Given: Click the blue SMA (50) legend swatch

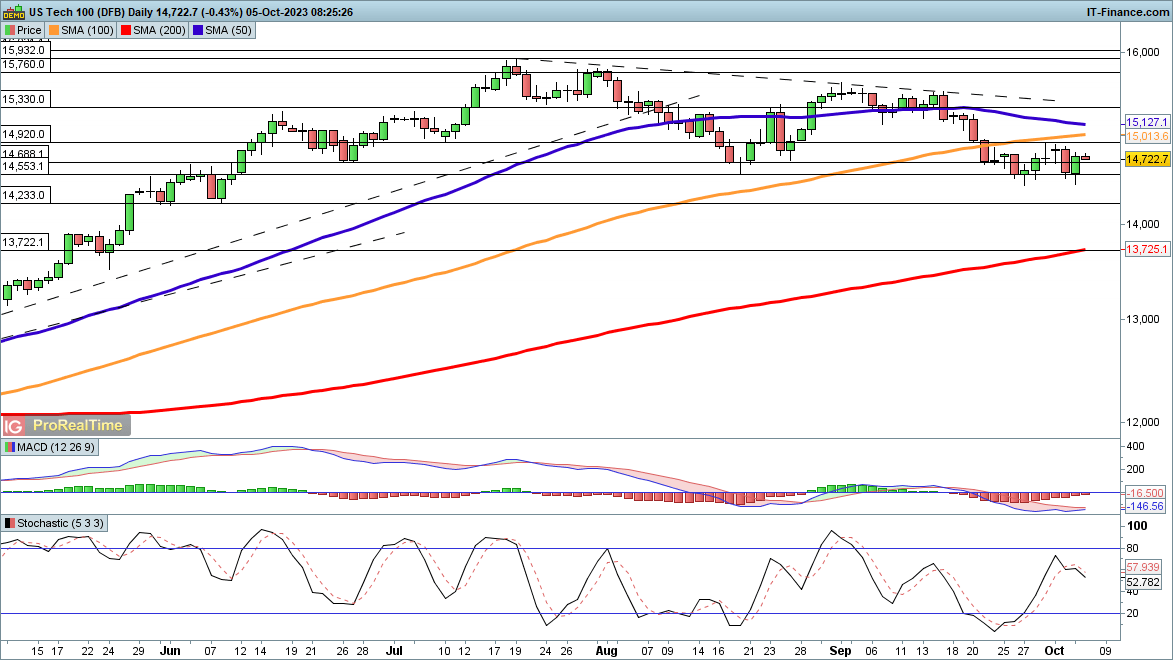Looking at the screenshot, I should point(197,31).
